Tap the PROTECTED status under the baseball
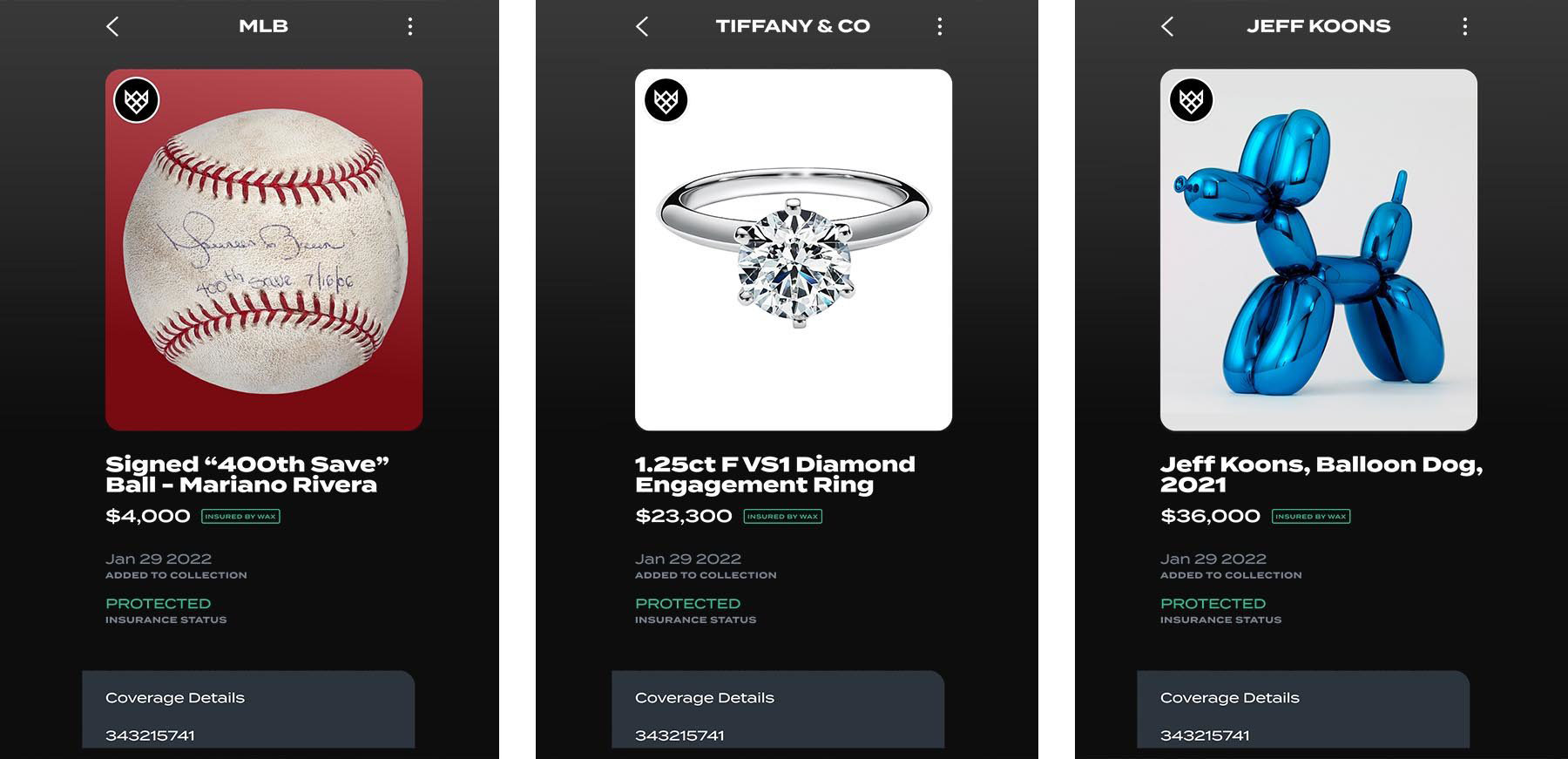This screenshot has width=1568, height=759. tap(158, 603)
